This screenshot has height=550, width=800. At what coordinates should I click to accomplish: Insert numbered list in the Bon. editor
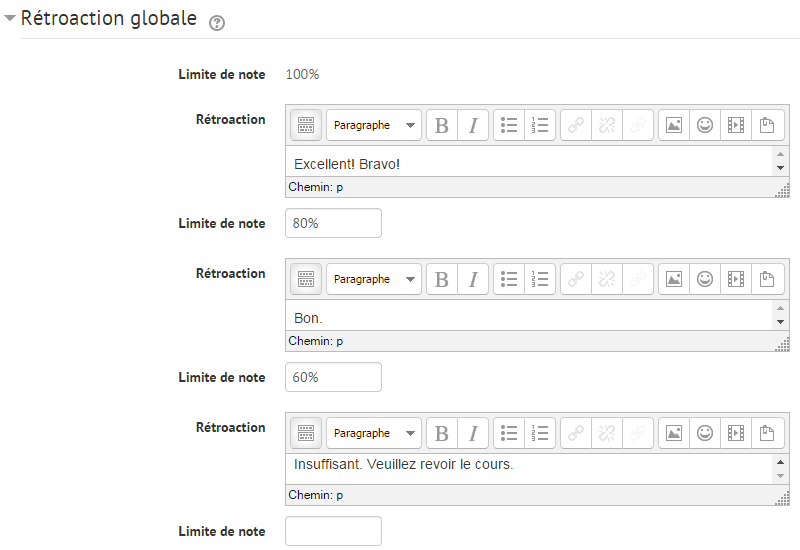pyautogui.click(x=540, y=279)
